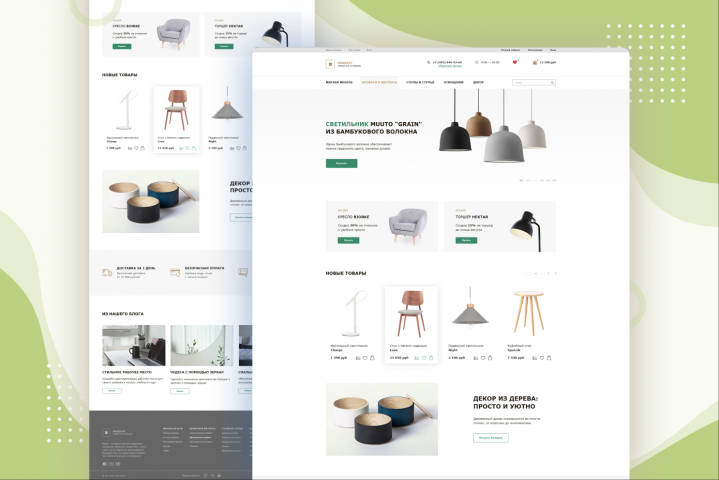Open the favorites heart icon in front page header
719x480 pixels.
point(514,62)
